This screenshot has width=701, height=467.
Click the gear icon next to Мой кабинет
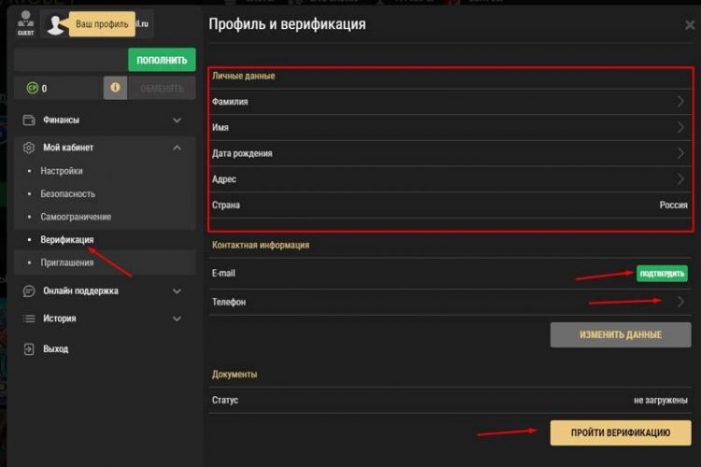tap(29, 147)
